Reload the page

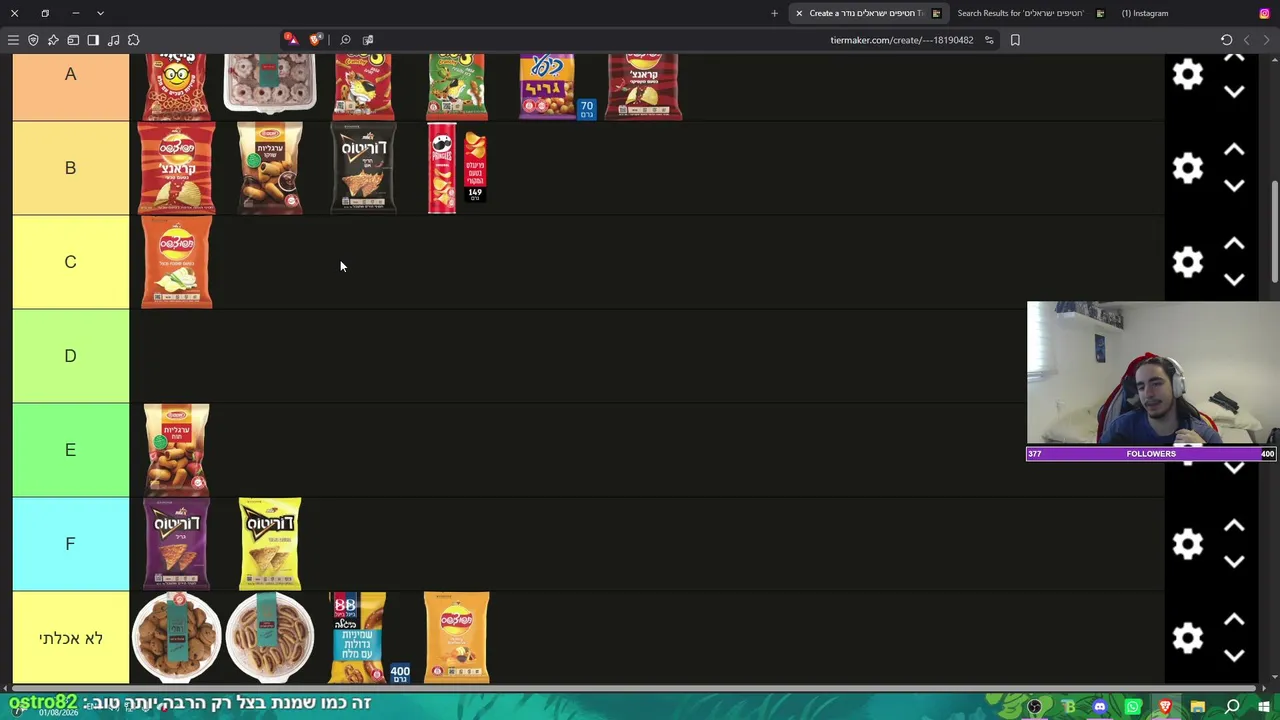click(x=1226, y=40)
